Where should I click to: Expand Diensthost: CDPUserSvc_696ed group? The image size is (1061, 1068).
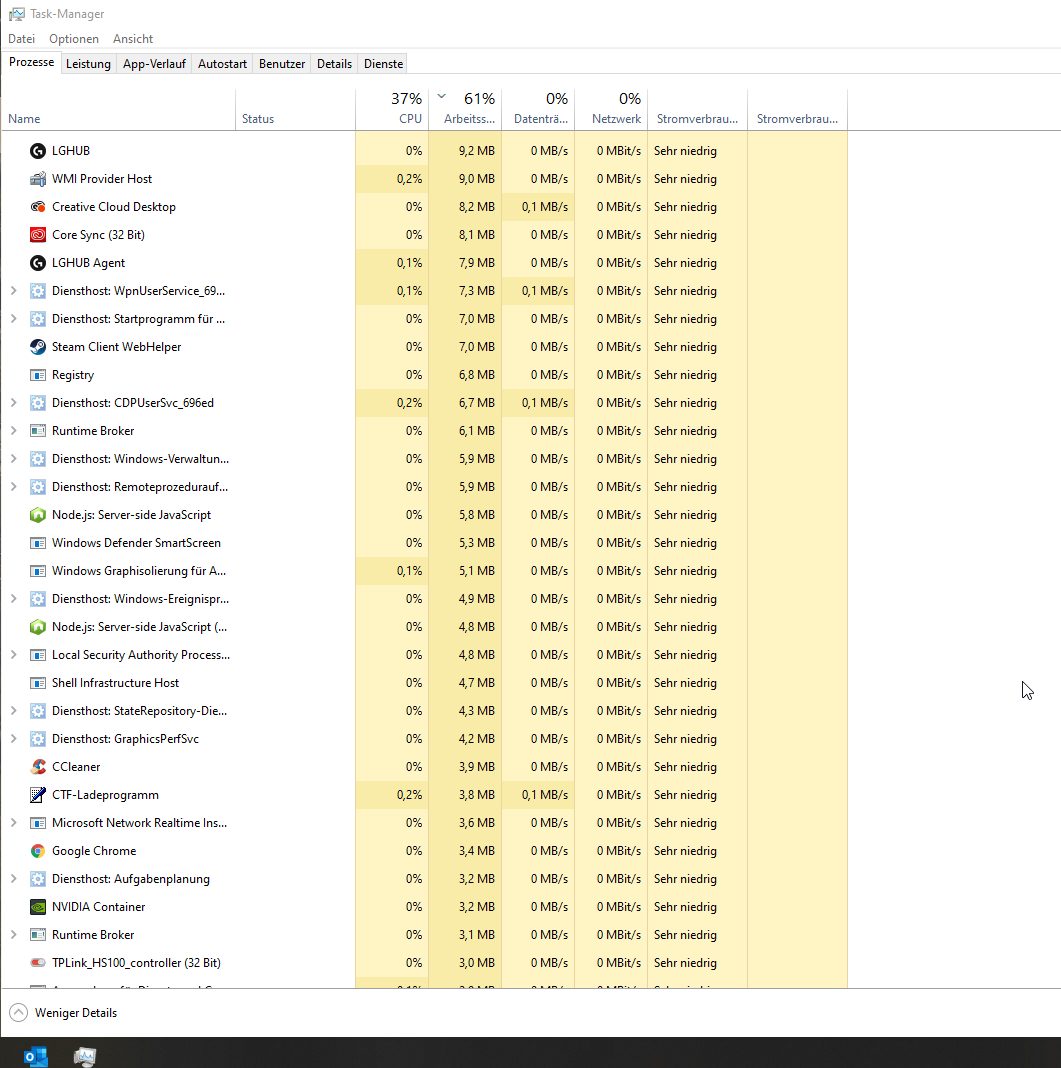14,403
